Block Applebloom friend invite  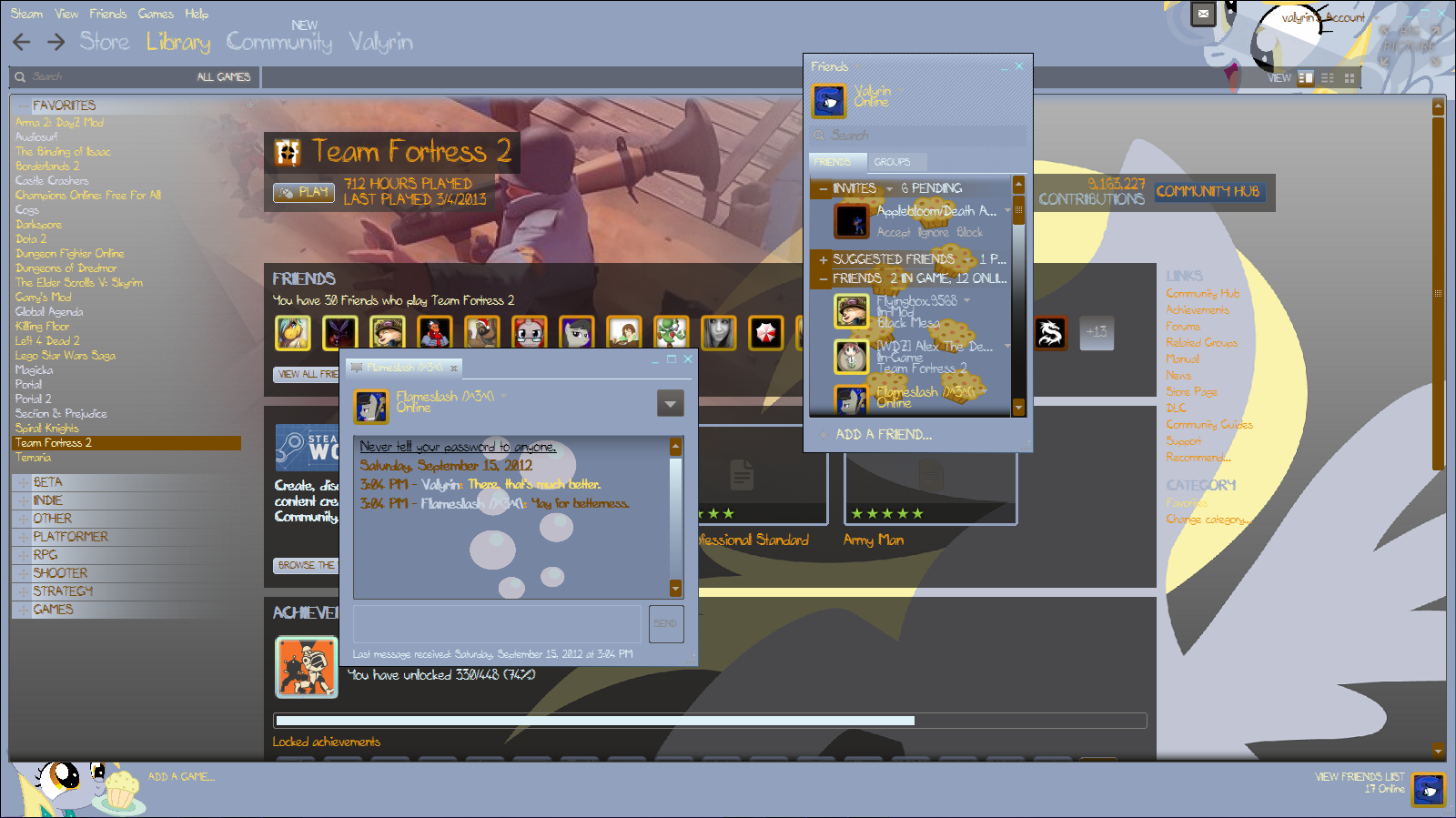point(969,233)
